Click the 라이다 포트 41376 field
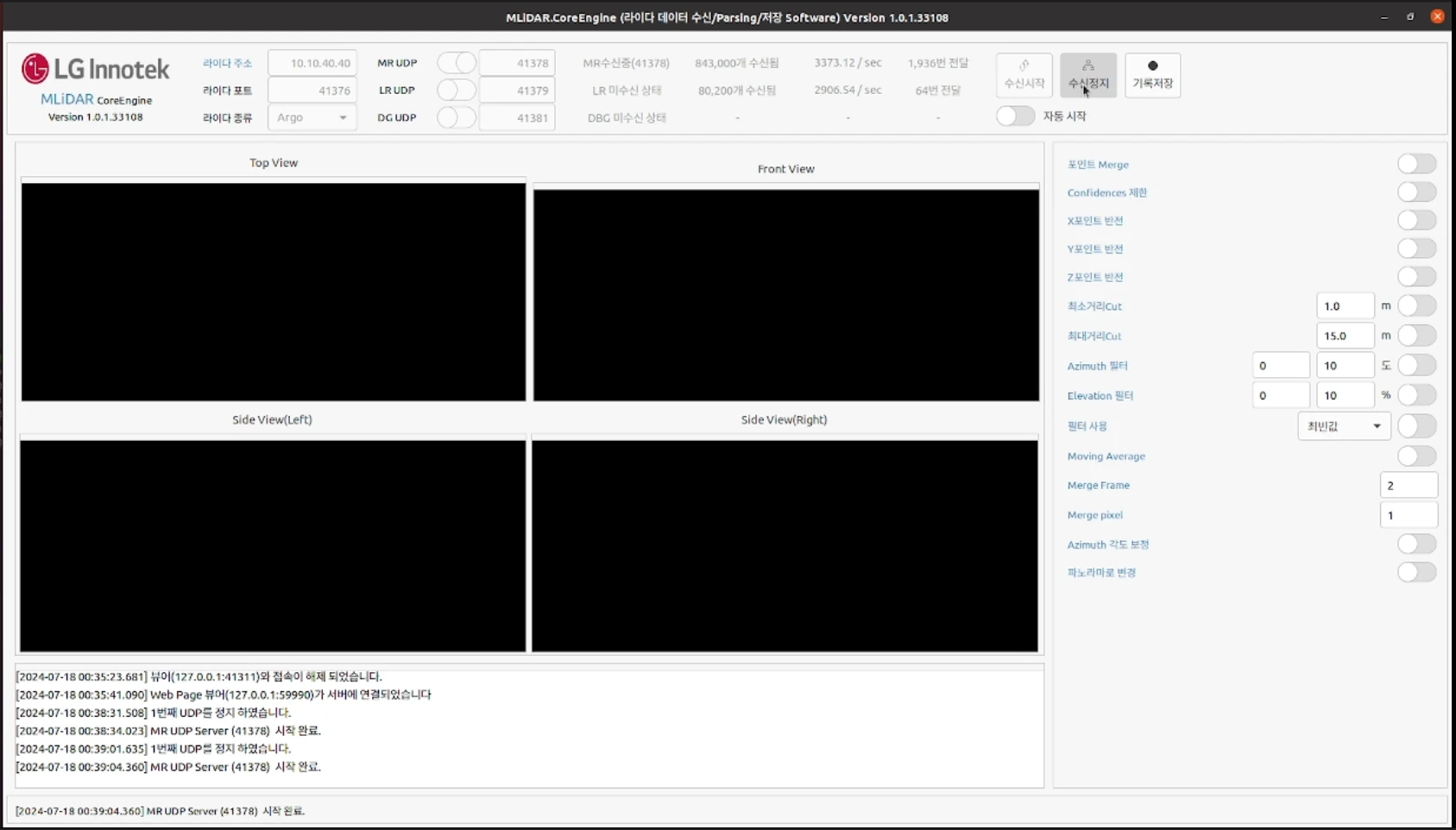Viewport: 1456px width, 830px height. click(312, 90)
